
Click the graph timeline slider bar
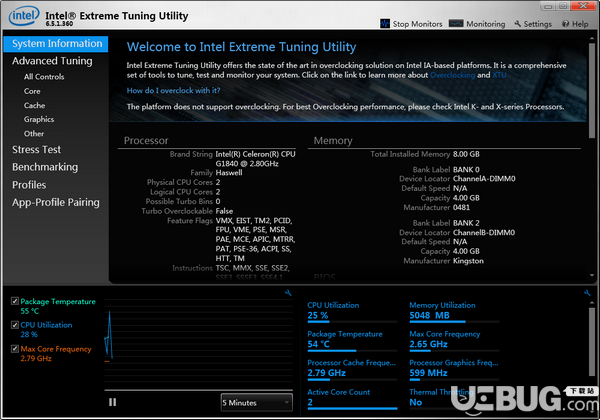click(199, 391)
